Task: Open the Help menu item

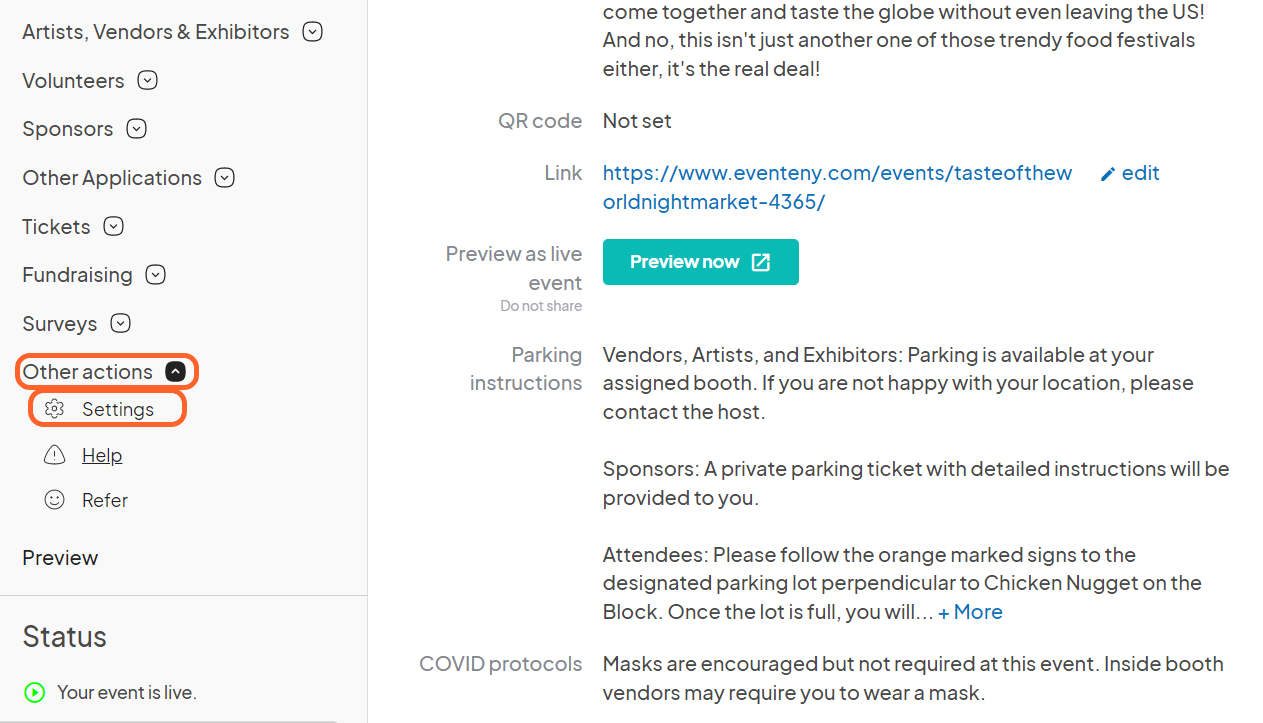Action: 102,455
